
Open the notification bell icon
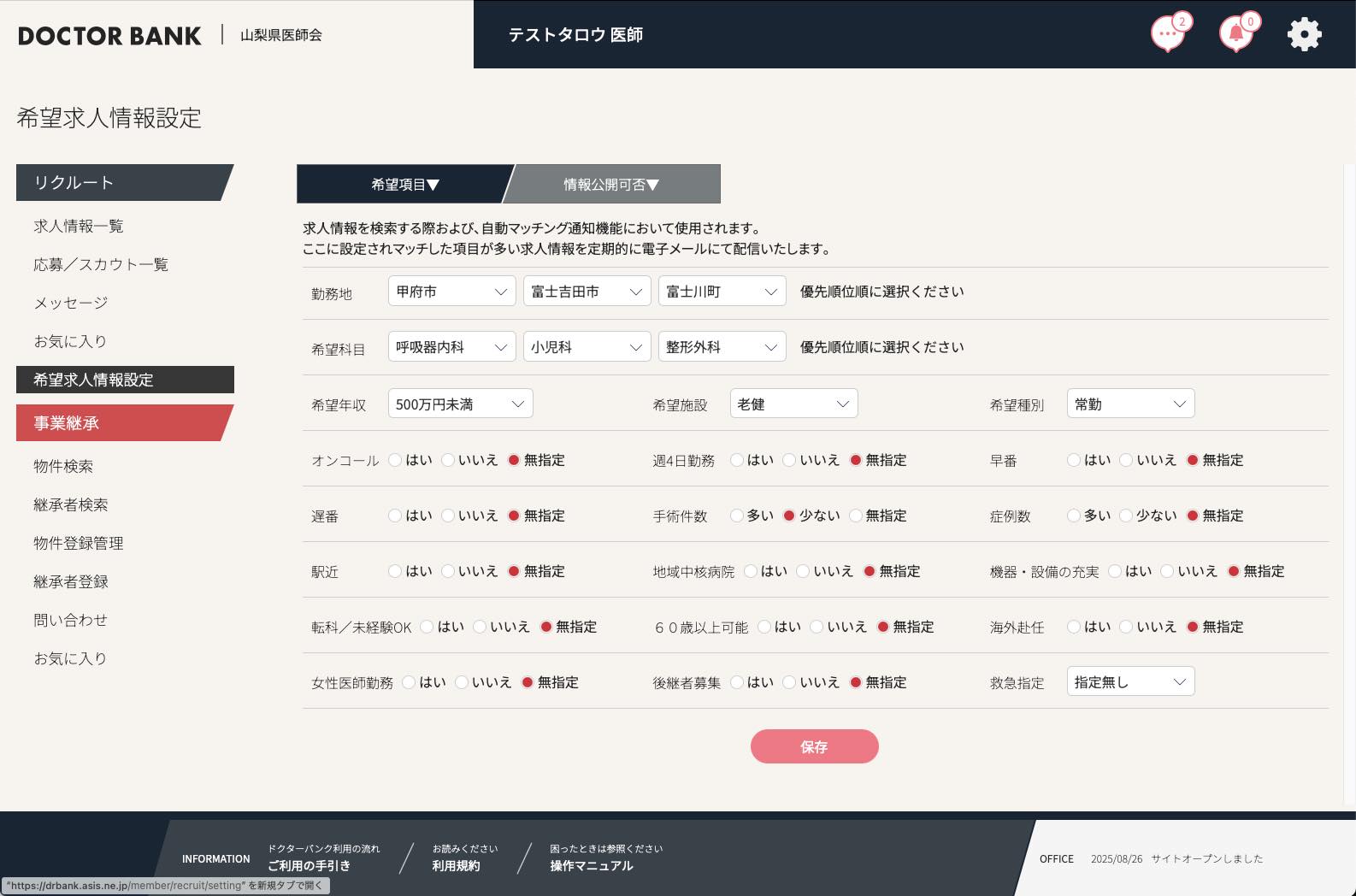[x=1235, y=35]
